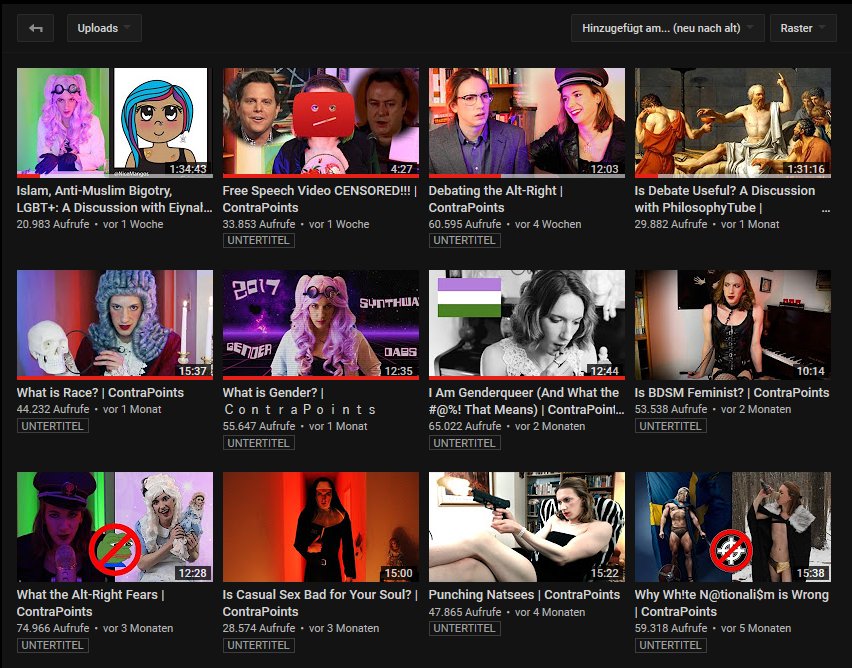This screenshot has height=668, width=852.
Task: Open the Uploads dropdown
Action: [x=104, y=28]
